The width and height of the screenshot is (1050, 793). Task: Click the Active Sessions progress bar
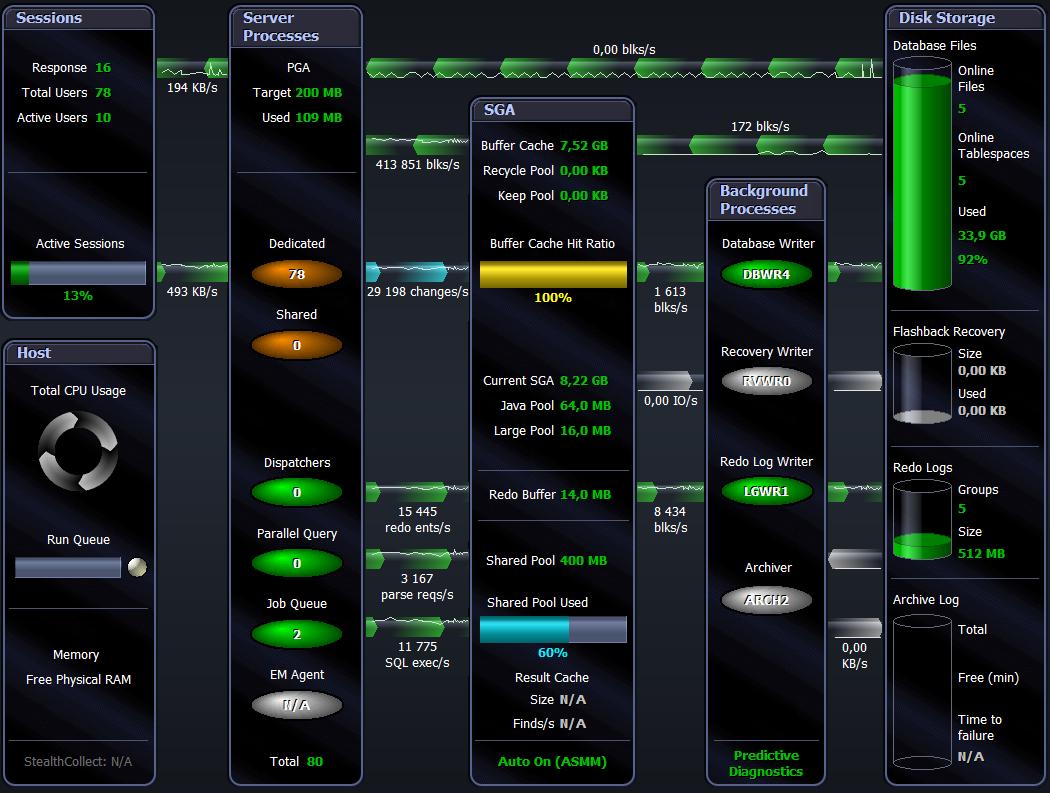point(78,273)
